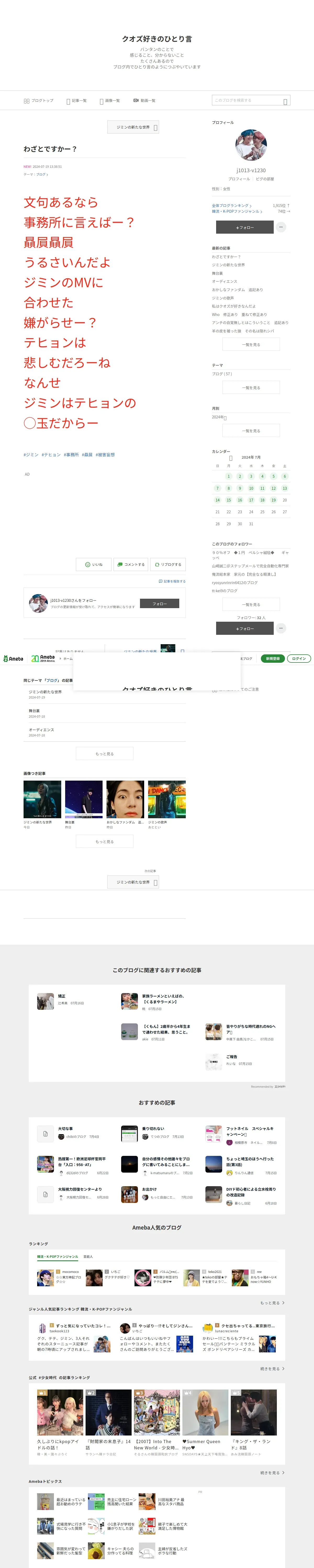314x1568 pixels.
Task: Select calendar date 1
Action: 229,477
